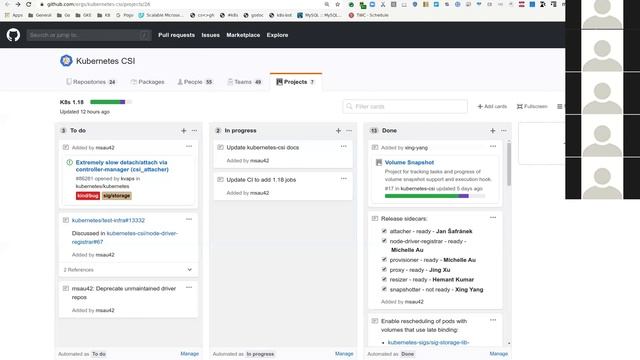The width and height of the screenshot is (640, 360).
Task: Bookmark this page star icon
Action: coord(338,4)
